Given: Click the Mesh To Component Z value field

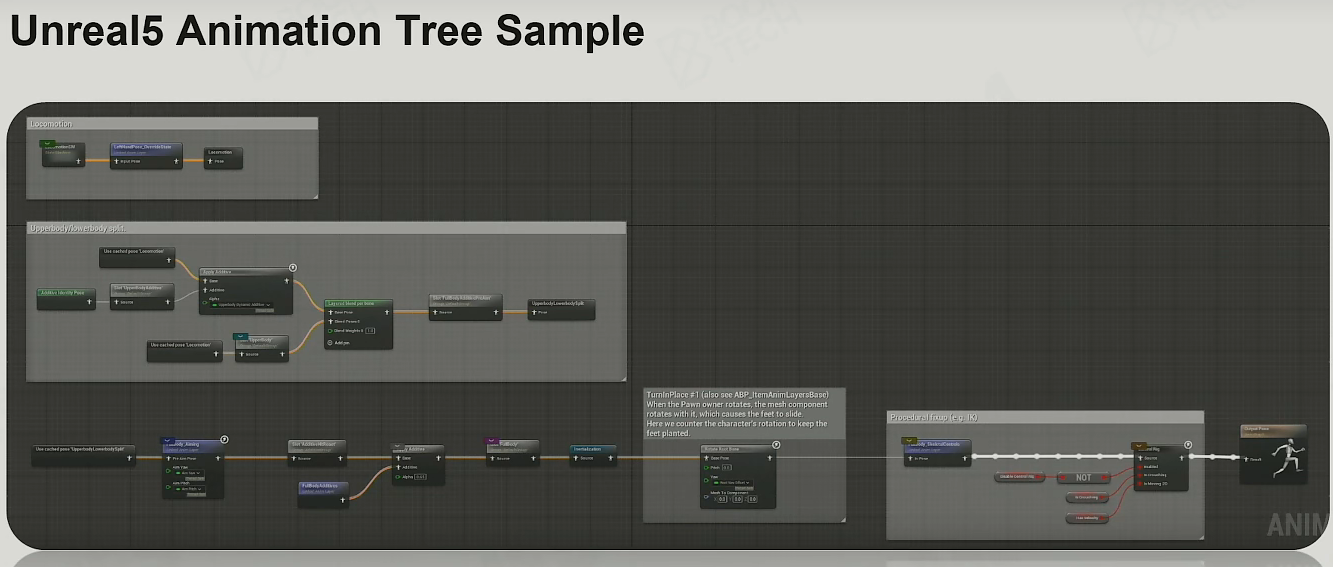Looking at the screenshot, I should click(753, 499).
